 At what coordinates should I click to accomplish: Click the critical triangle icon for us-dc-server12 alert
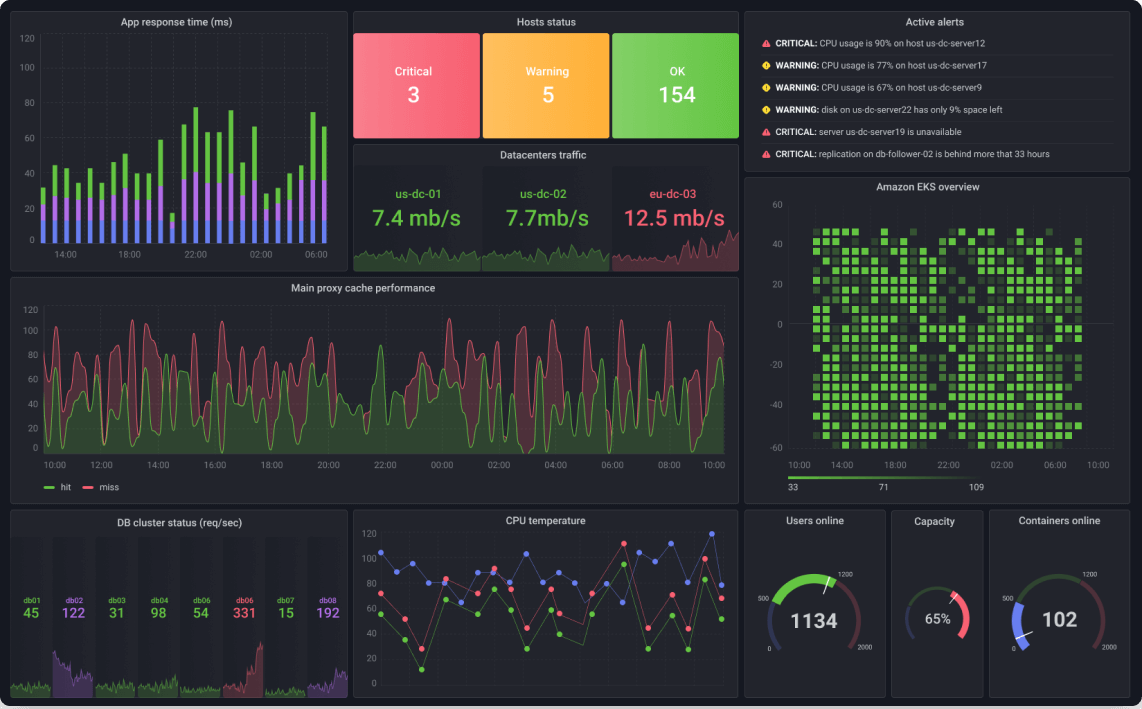tap(765, 44)
